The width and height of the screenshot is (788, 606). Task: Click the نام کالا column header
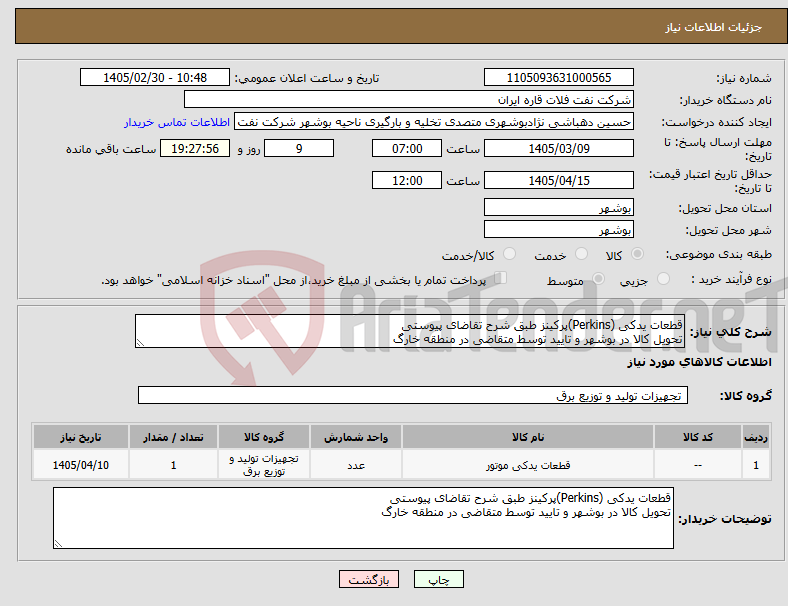(x=528, y=437)
